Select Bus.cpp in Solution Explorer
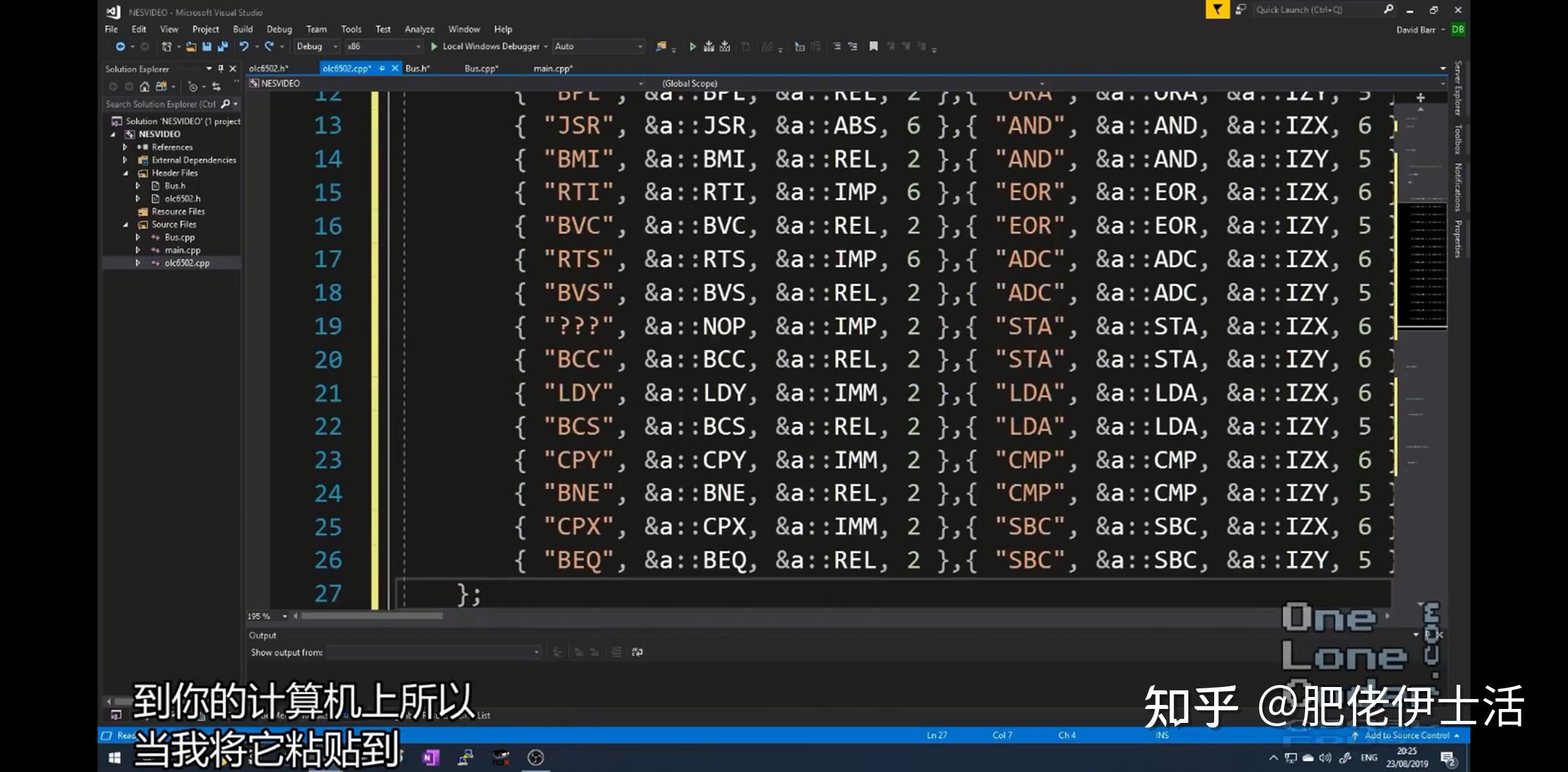The width and height of the screenshot is (1568, 772). coord(180,238)
